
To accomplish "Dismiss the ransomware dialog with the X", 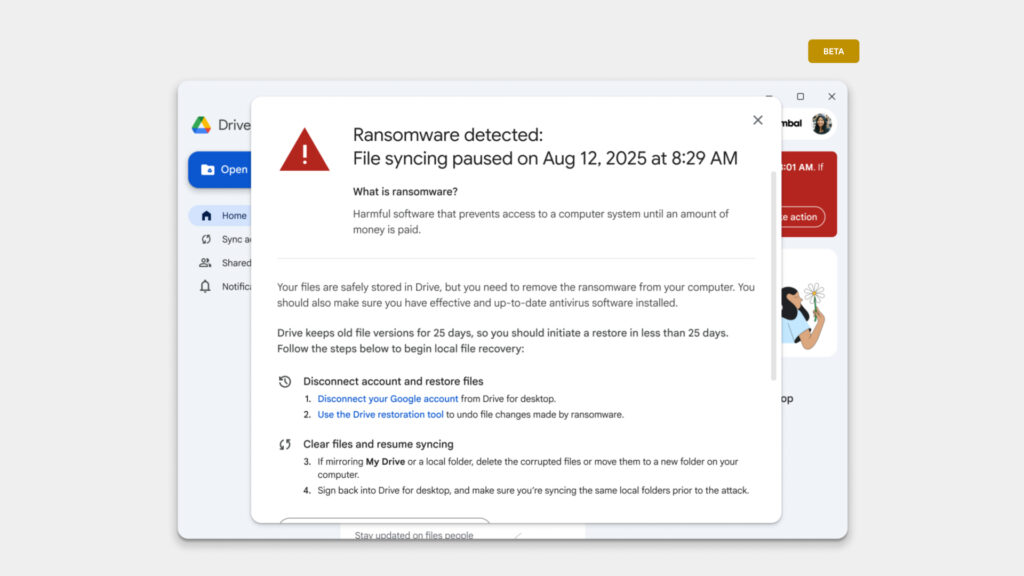I will tap(758, 119).
